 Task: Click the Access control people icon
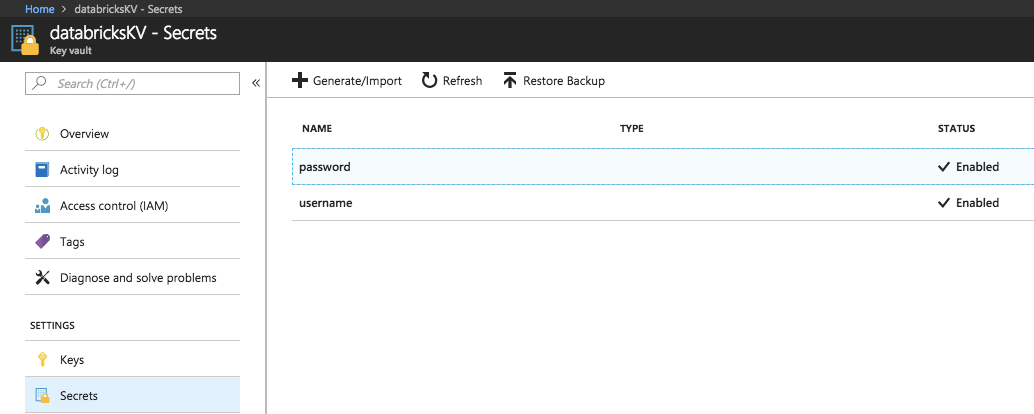(42, 206)
